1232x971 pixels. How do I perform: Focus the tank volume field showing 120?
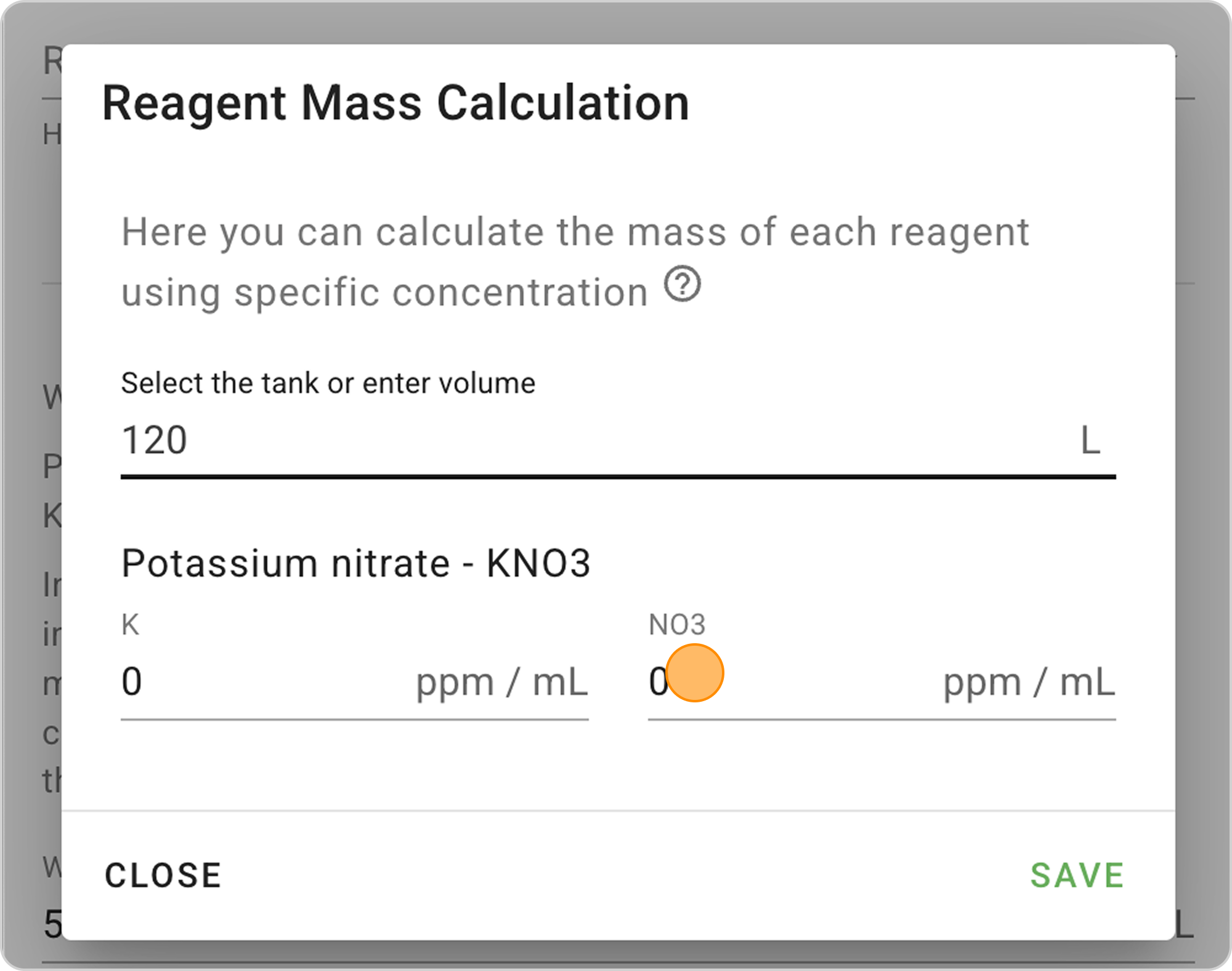click(554, 441)
